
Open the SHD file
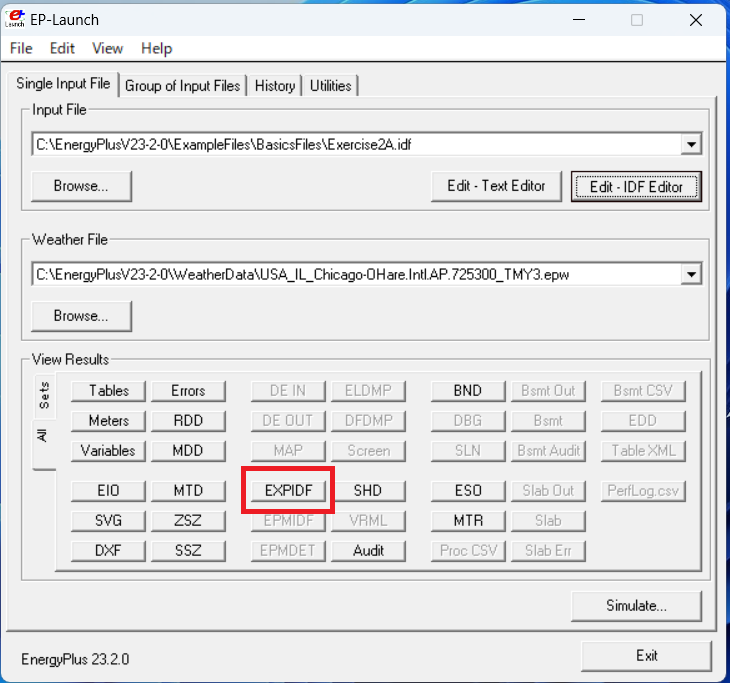pos(368,491)
